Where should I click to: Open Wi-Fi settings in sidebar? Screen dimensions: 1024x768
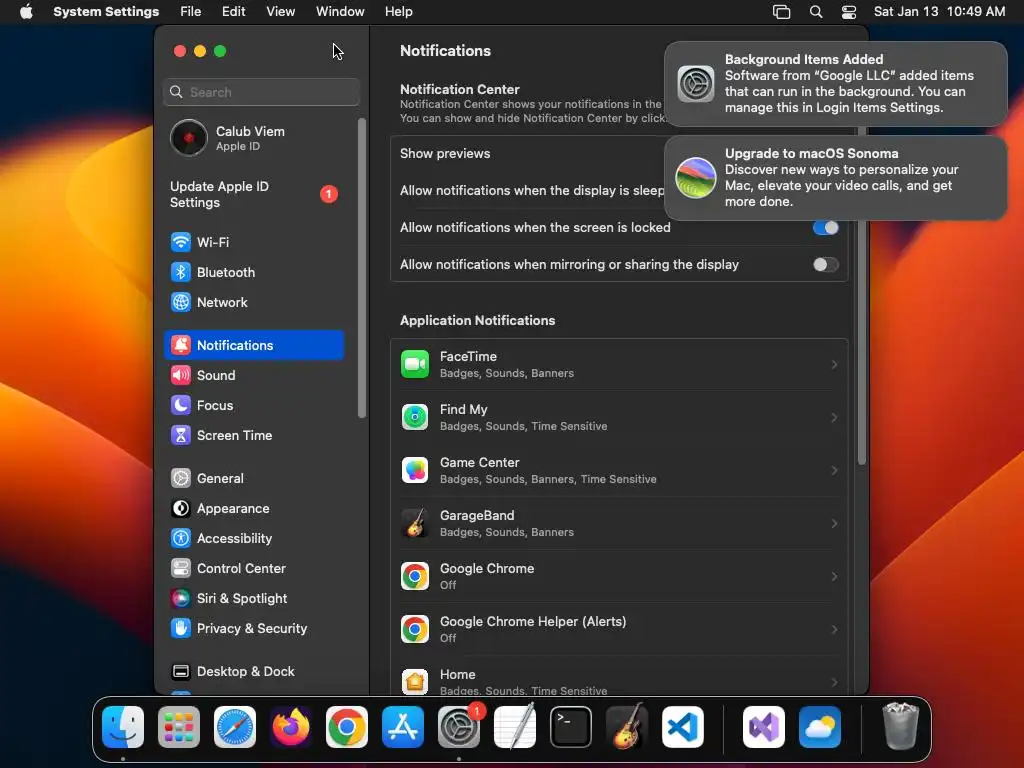253,242
